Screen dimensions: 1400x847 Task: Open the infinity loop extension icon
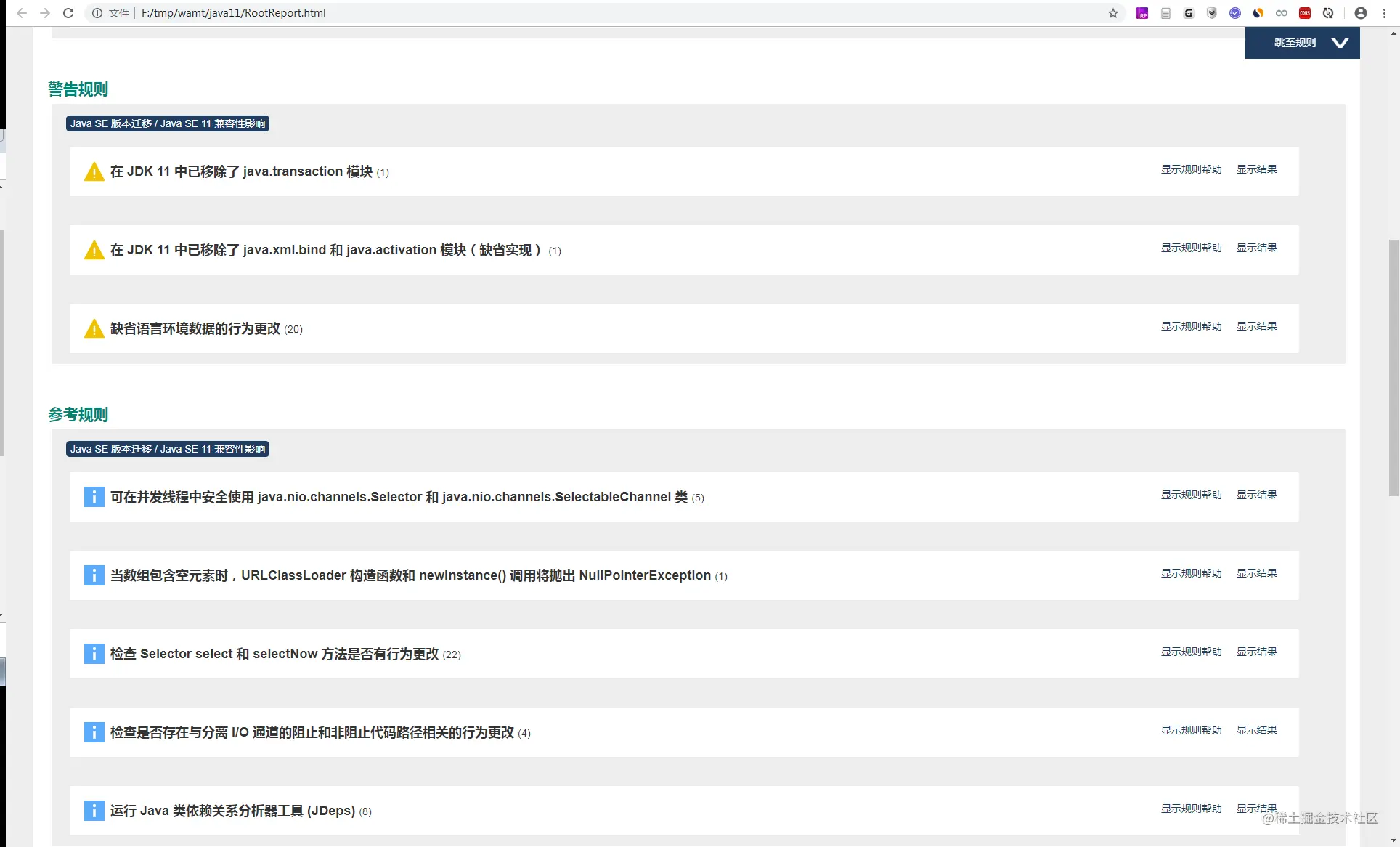(1282, 13)
